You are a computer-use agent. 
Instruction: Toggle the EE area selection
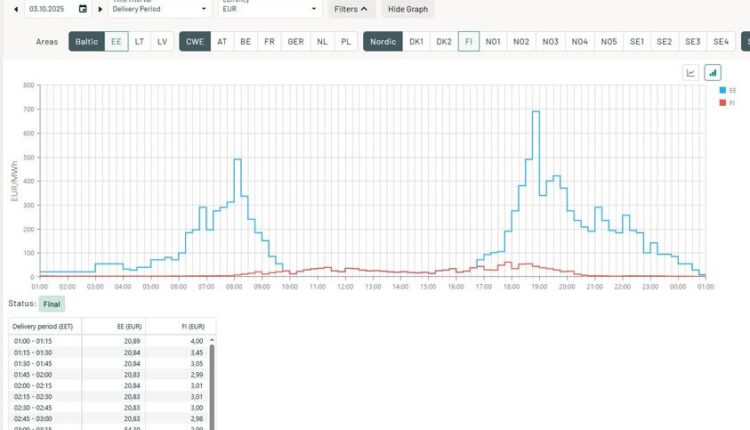pos(117,42)
